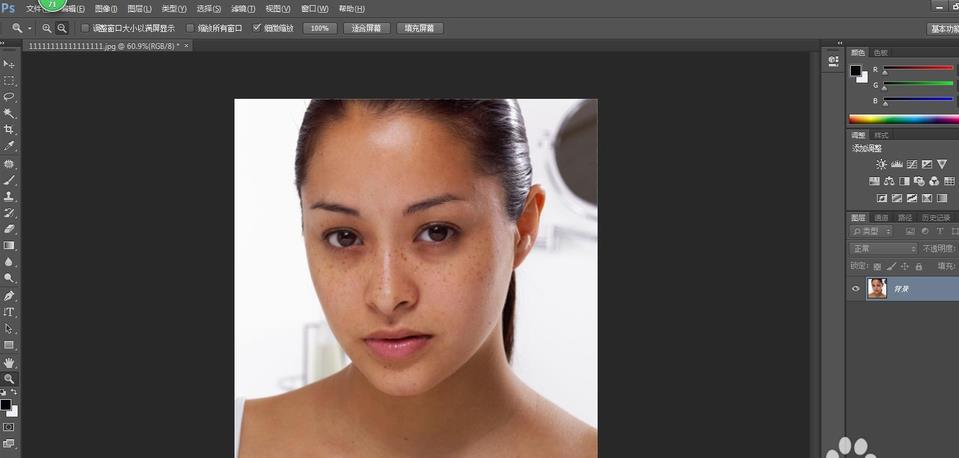Image resolution: width=959 pixels, height=458 pixels.
Task: Uncheck the 细微缩放 checkbox
Action: [x=257, y=28]
